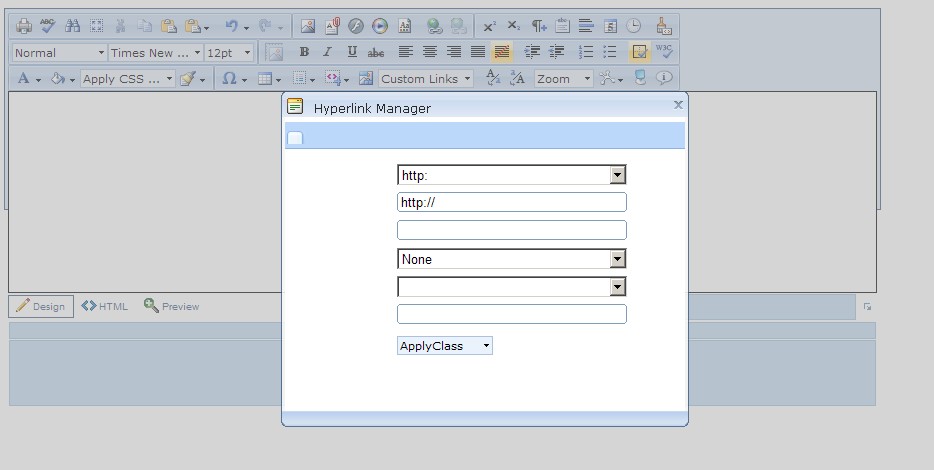Screen dimensions: 934x470
Task: Click the Select All icon
Action: point(96,26)
